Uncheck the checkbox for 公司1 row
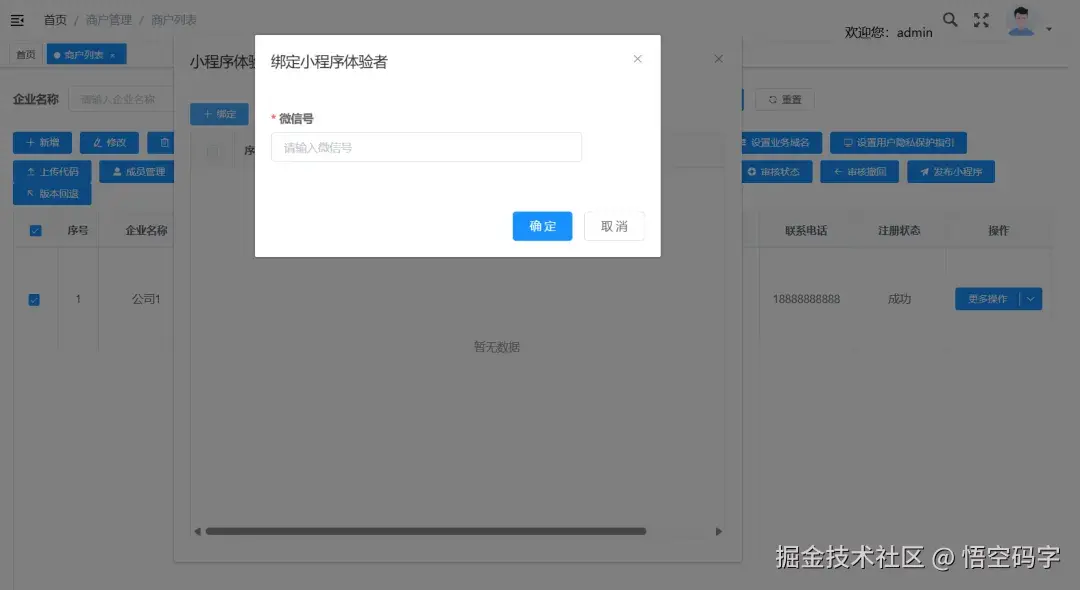The image size is (1080, 590). pos(36,299)
